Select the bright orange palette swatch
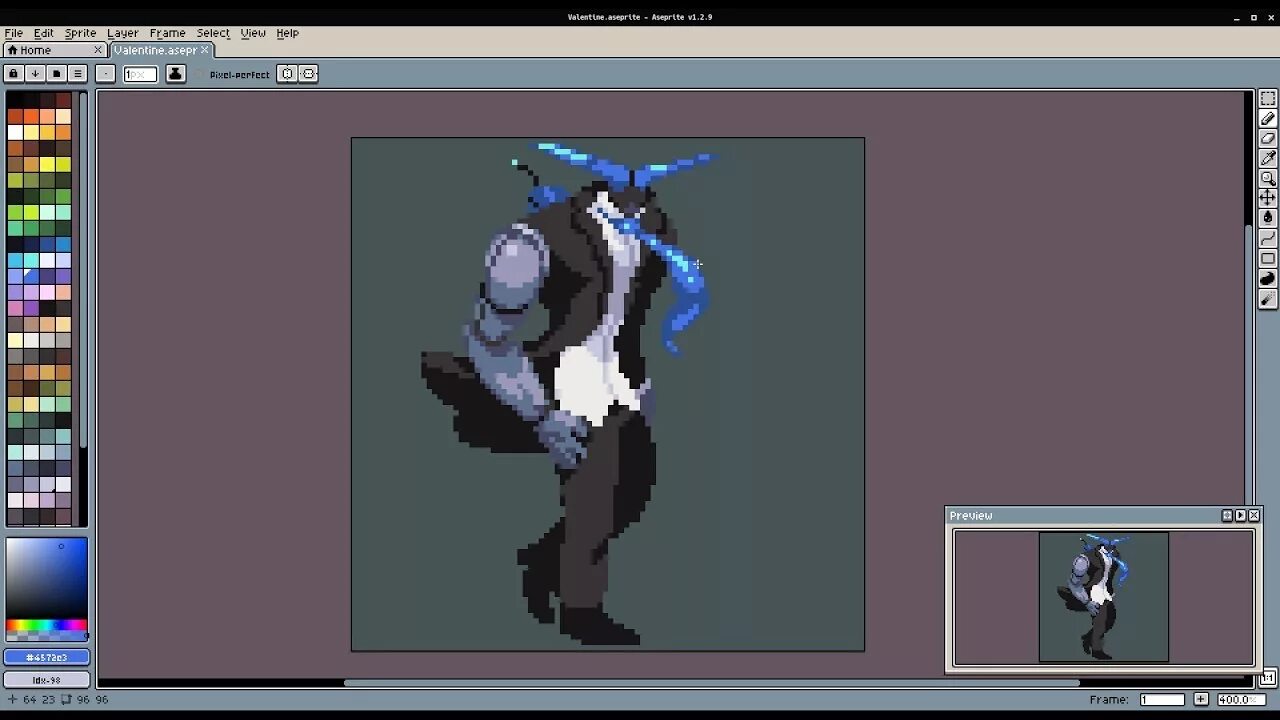This screenshot has width=1280, height=720. coord(31,116)
